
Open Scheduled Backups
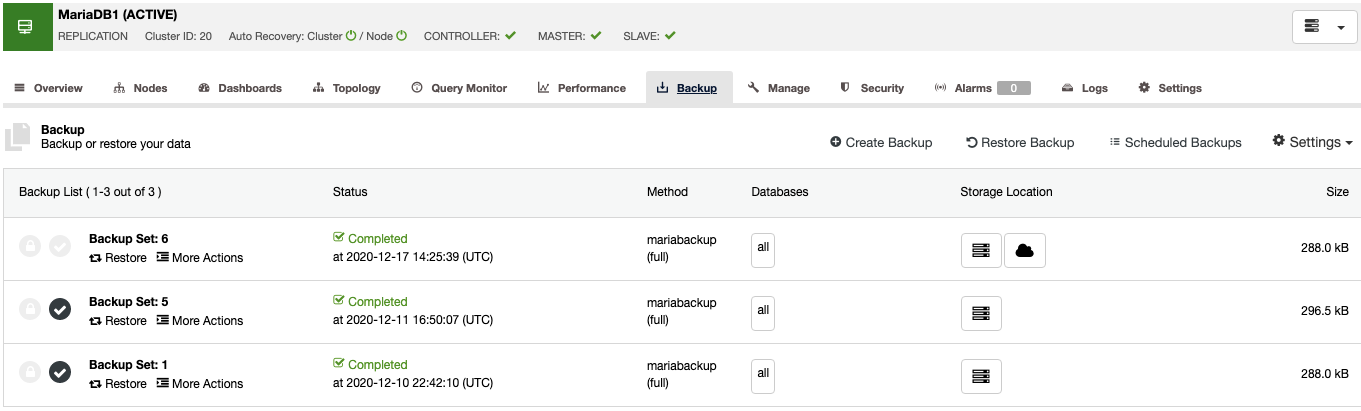[x=1175, y=143]
